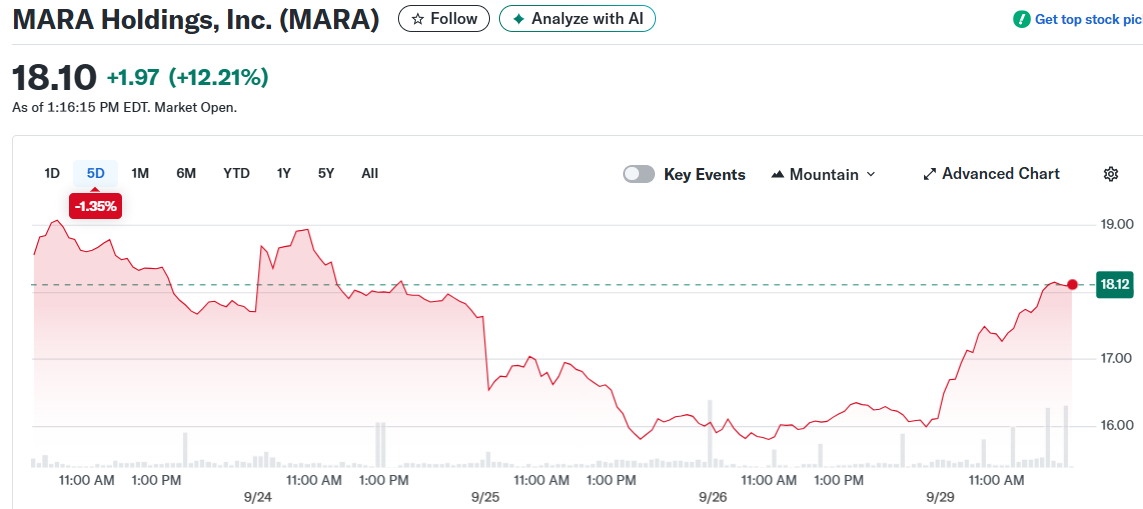Click the As of 1:16:15 PM EDT text

click(x=125, y=107)
